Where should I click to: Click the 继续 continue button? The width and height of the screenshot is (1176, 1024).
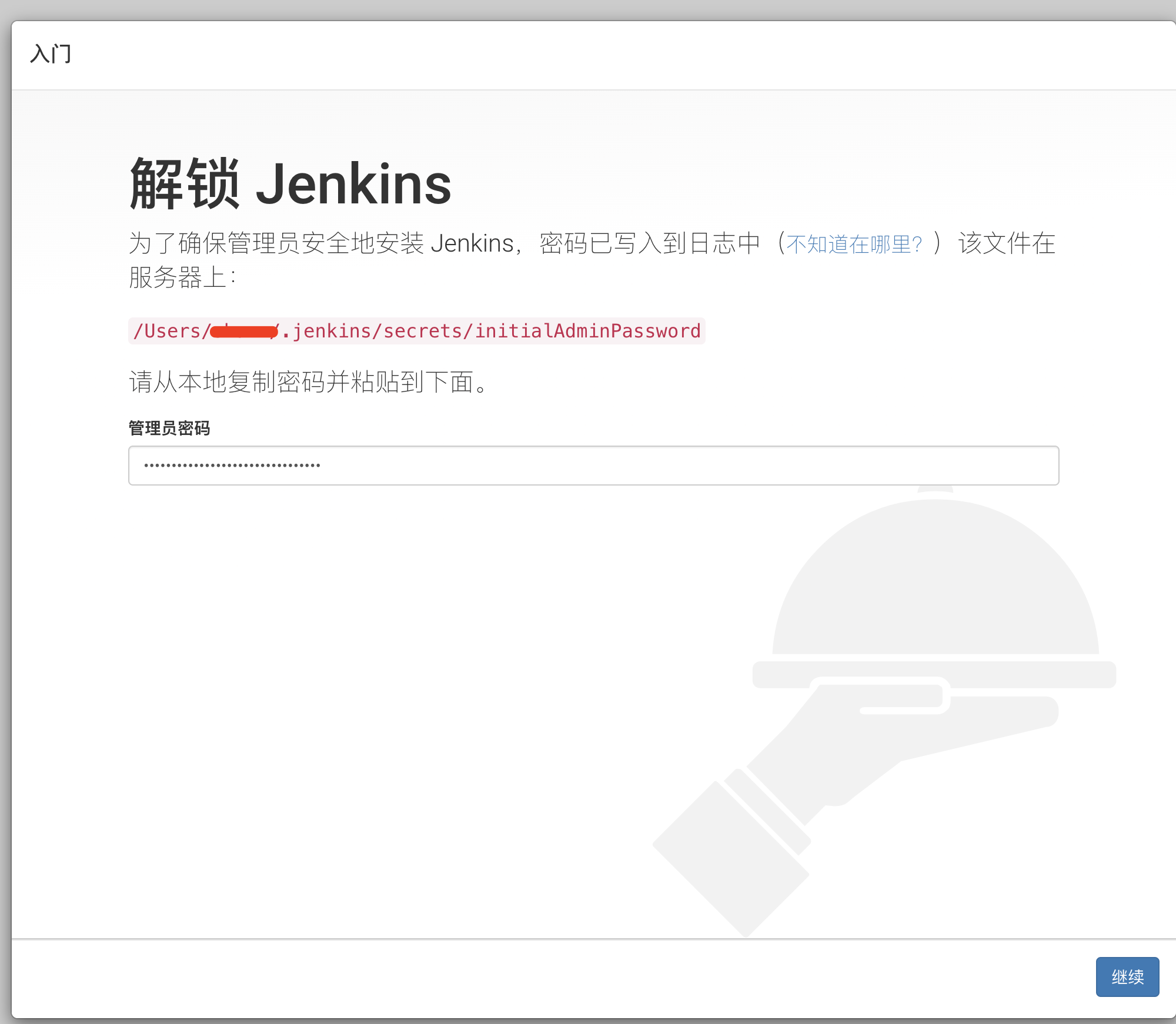[1127, 976]
